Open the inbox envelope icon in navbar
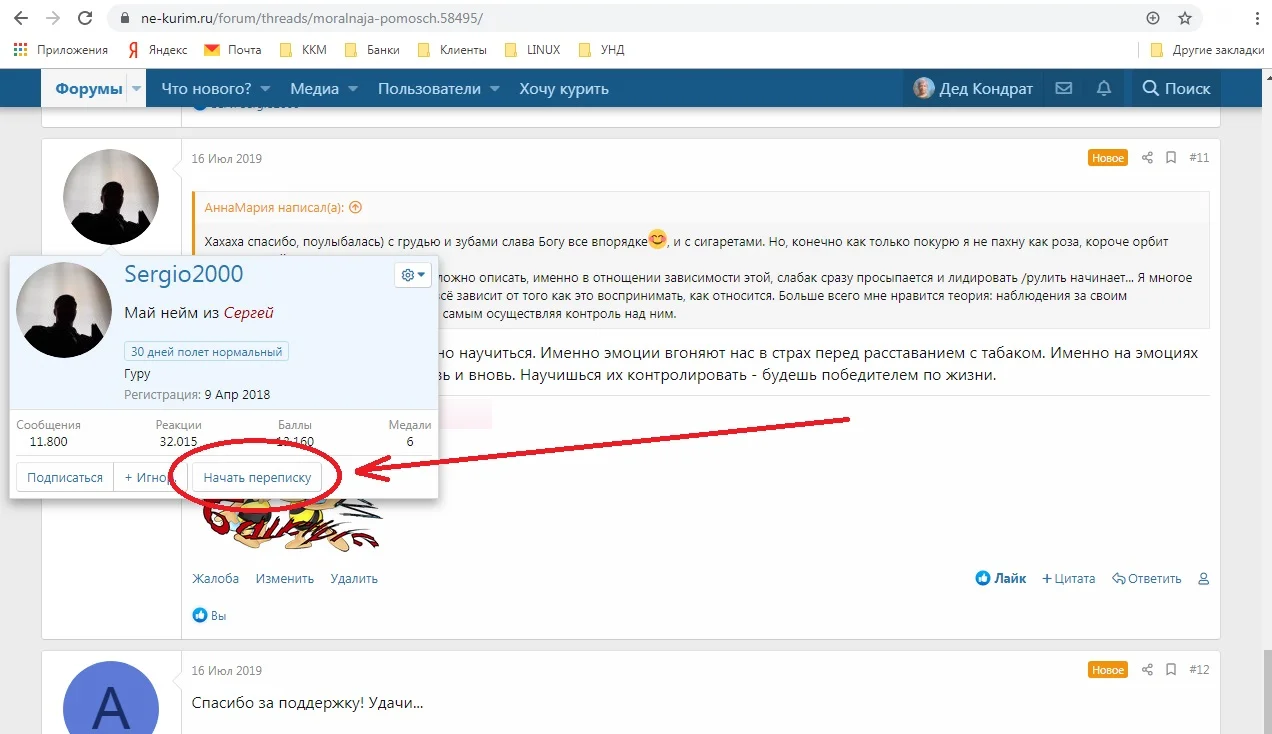The image size is (1272, 734). 1064,88
